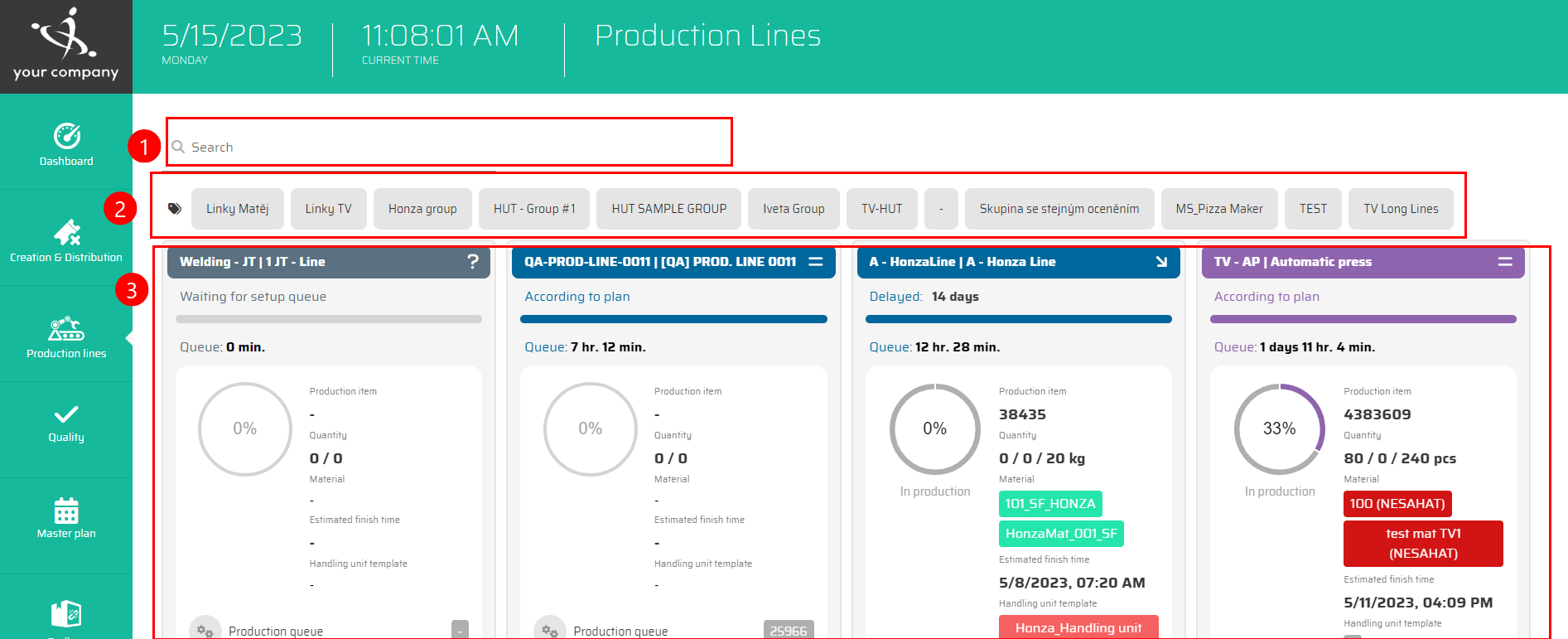This screenshot has height=639, width=1568.
Task: Click the 101_SF_HONZA material badge
Action: point(1049,504)
